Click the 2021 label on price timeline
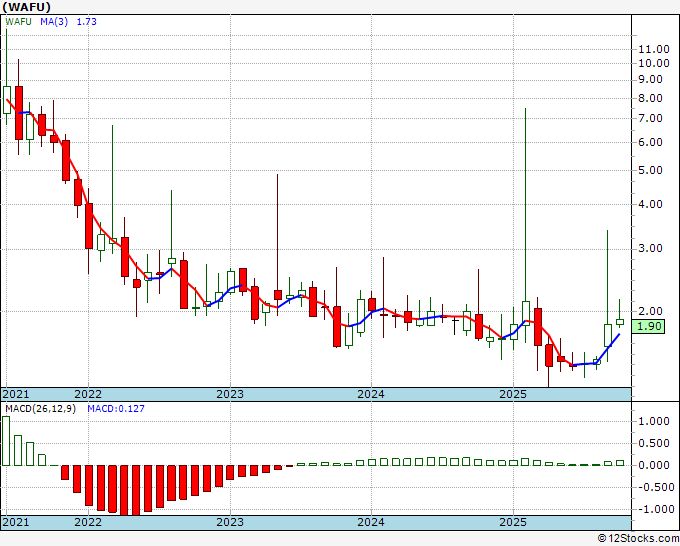Screen dimensions: 680x546 pos(16,394)
